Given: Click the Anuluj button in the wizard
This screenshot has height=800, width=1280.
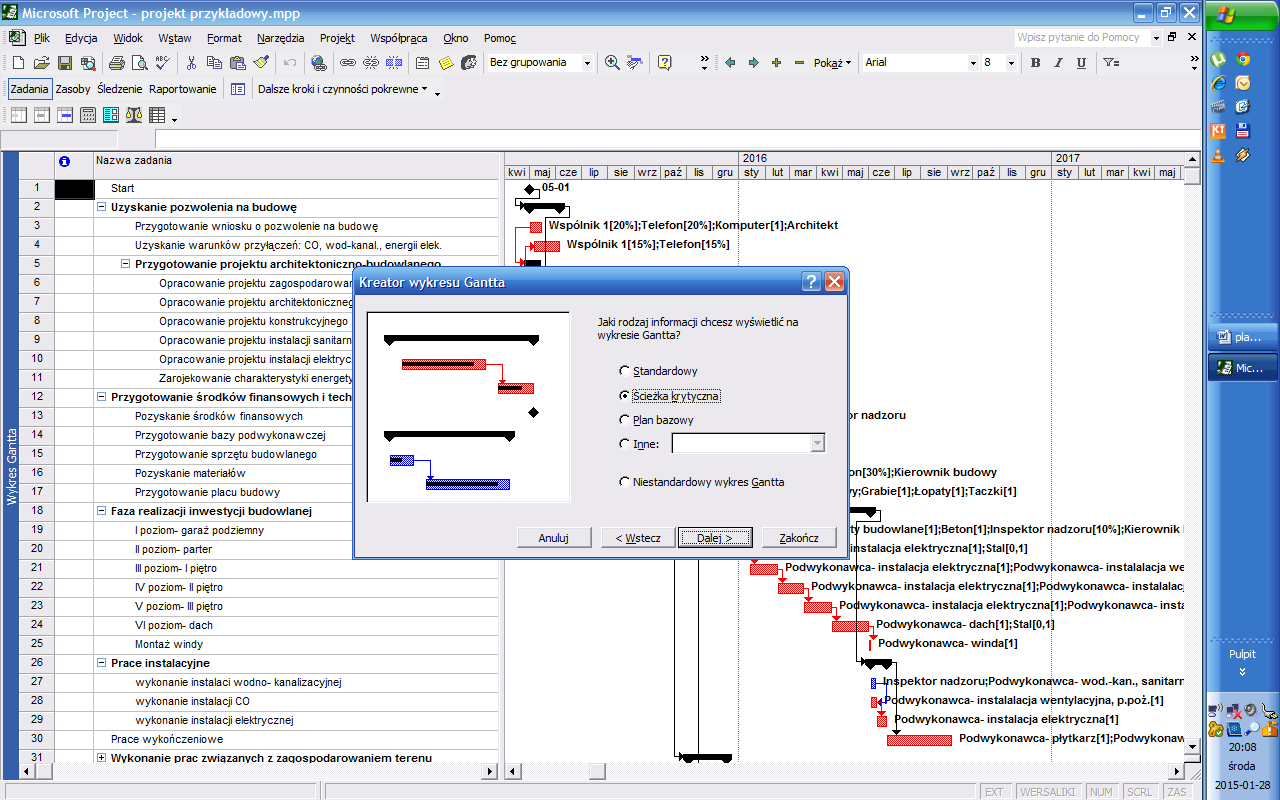Looking at the screenshot, I should click(554, 538).
